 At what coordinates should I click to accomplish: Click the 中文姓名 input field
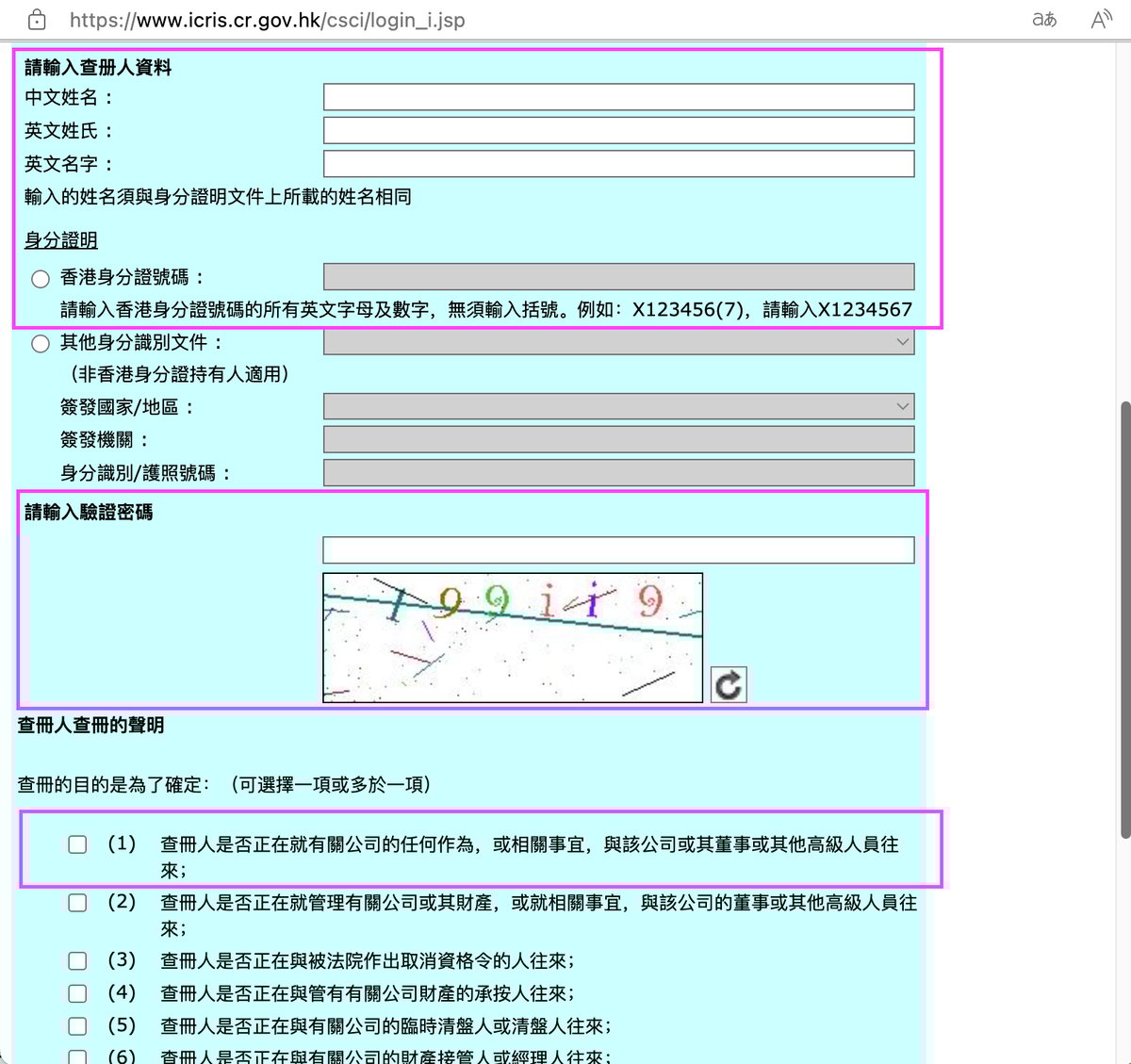618,97
